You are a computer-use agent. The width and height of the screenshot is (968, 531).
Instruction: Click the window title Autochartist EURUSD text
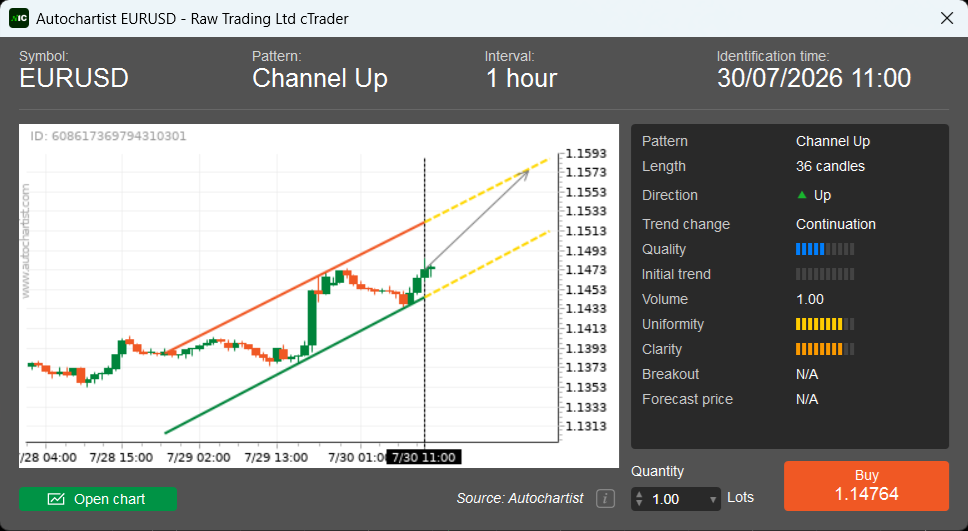[x=192, y=19]
